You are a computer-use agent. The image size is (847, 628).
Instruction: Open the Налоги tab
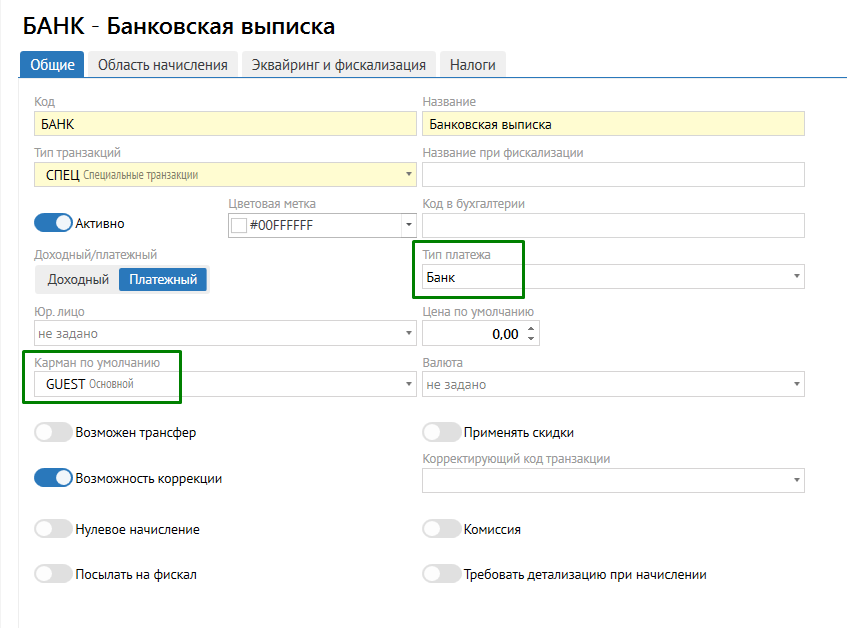[x=472, y=65]
